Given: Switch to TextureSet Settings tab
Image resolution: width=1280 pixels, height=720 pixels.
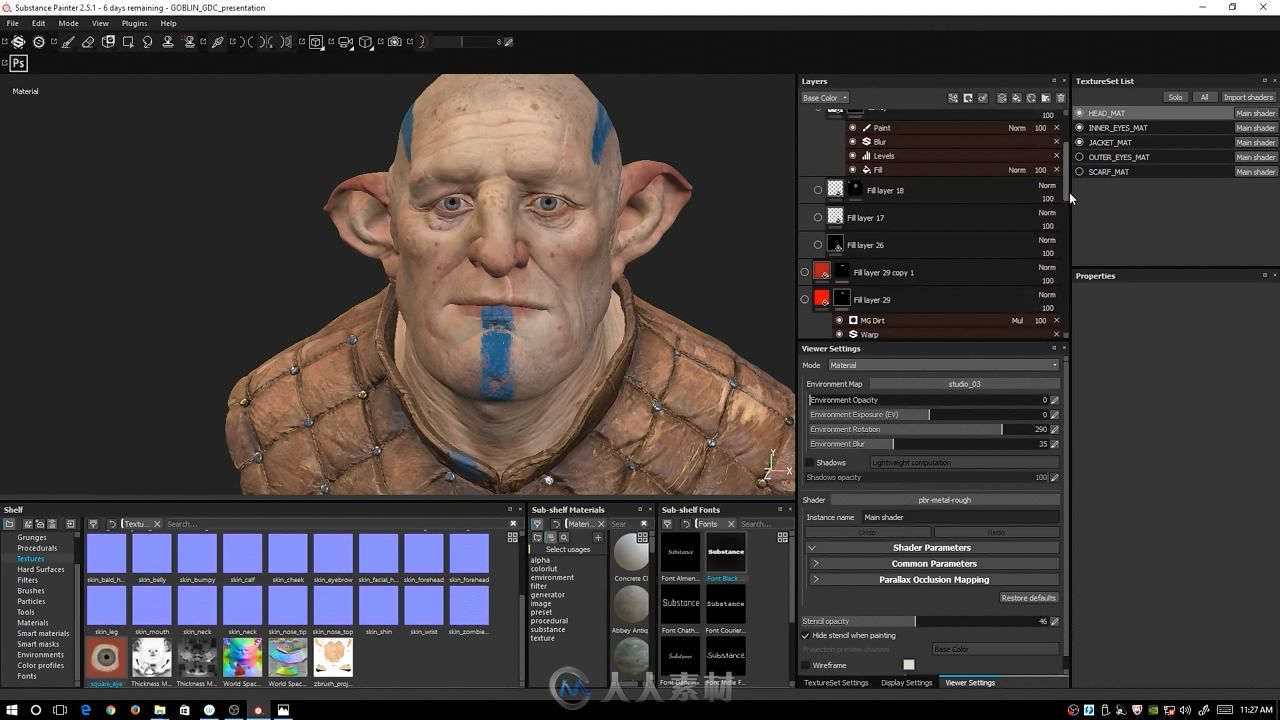Looking at the screenshot, I should pyautogui.click(x=836, y=683).
